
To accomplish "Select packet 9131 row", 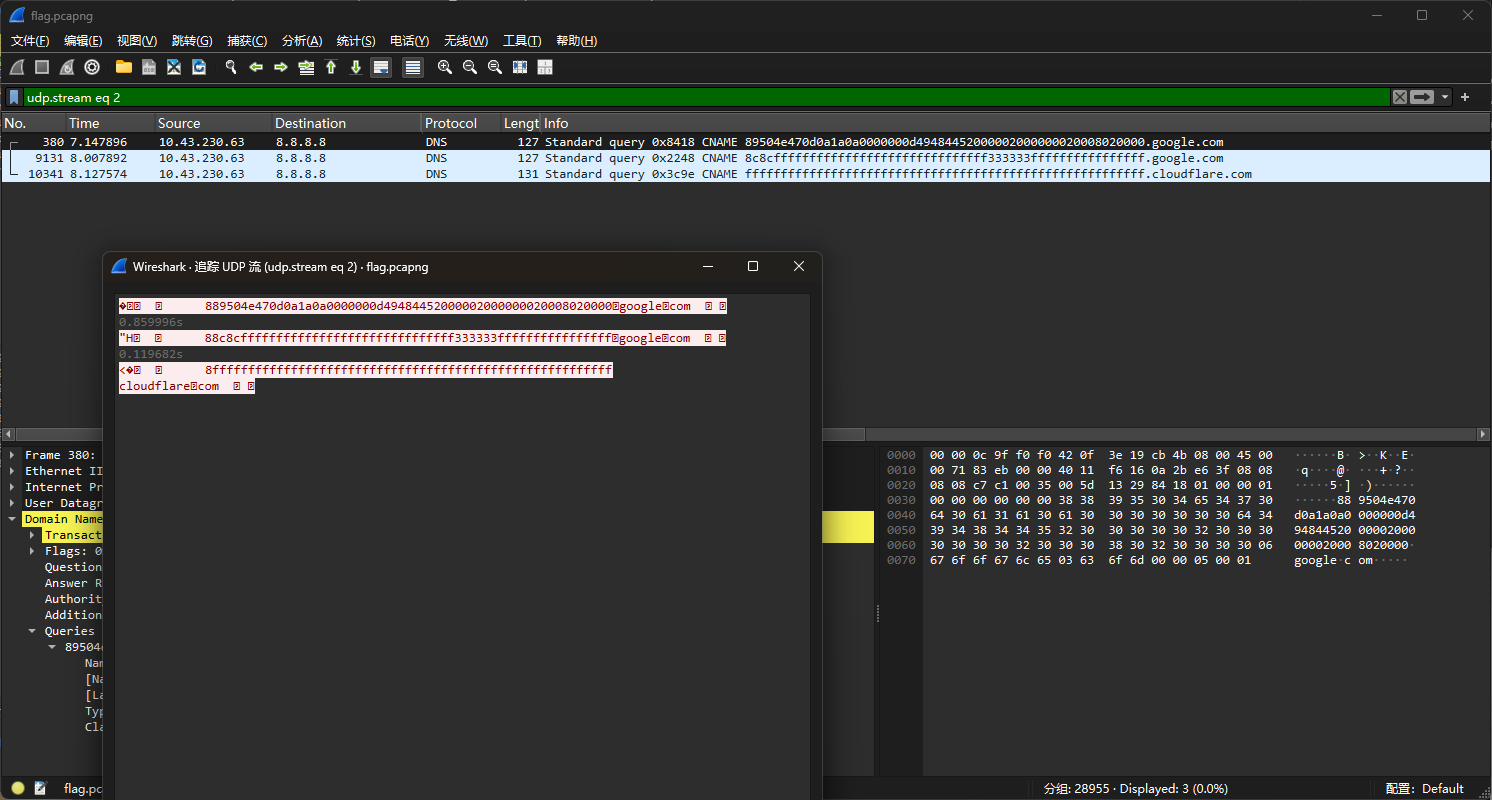I will click(x=746, y=158).
